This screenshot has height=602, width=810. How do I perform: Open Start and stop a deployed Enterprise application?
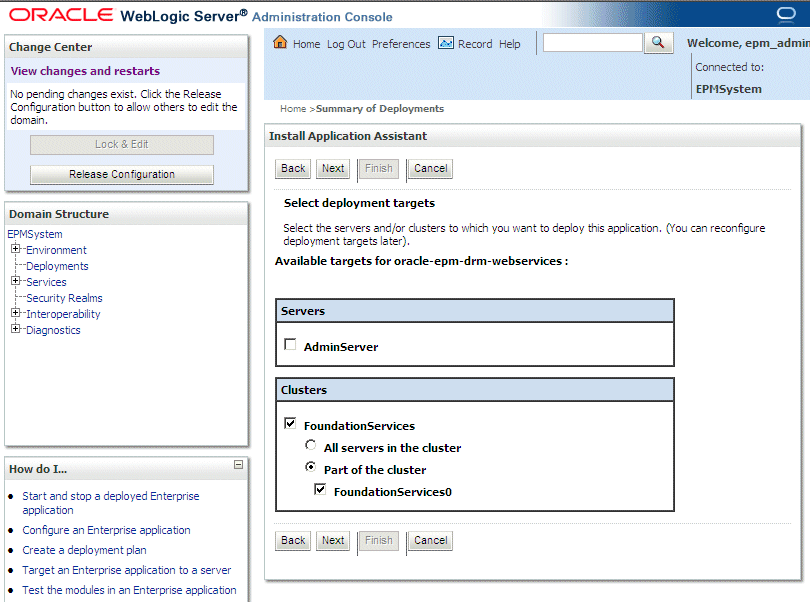tap(111, 503)
